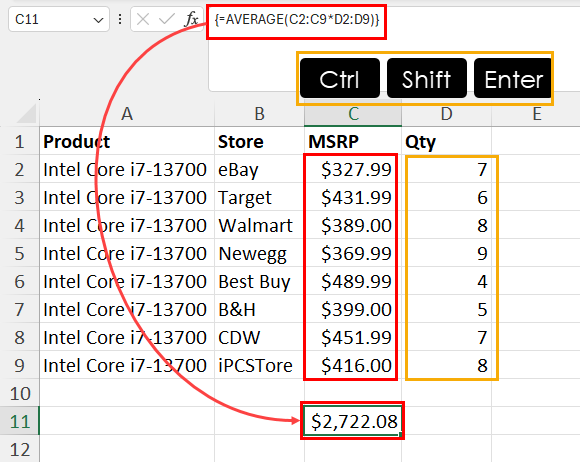Click the MSRP header cell
580x462 pixels.
(353, 142)
